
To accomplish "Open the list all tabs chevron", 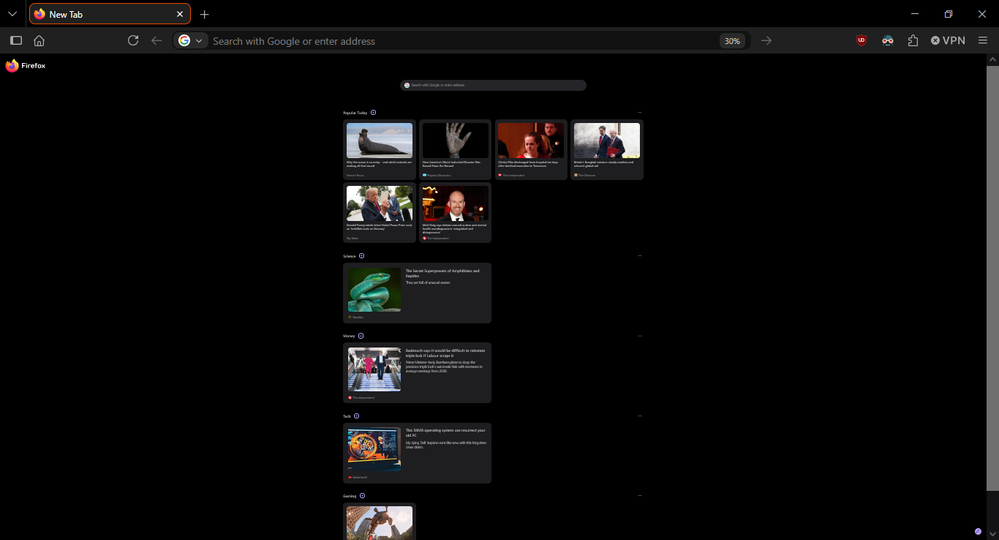I will tap(12, 13).
